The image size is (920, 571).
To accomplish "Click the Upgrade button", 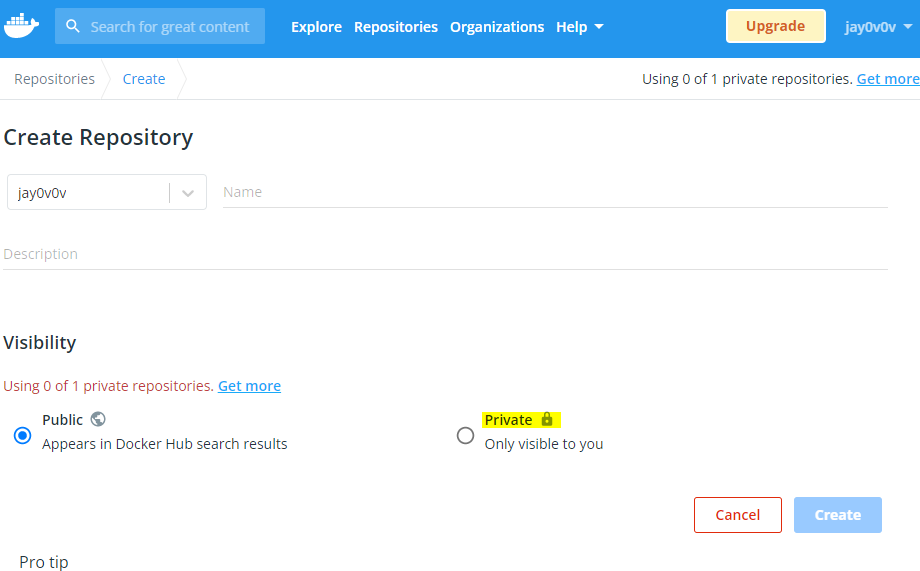I will [776, 26].
